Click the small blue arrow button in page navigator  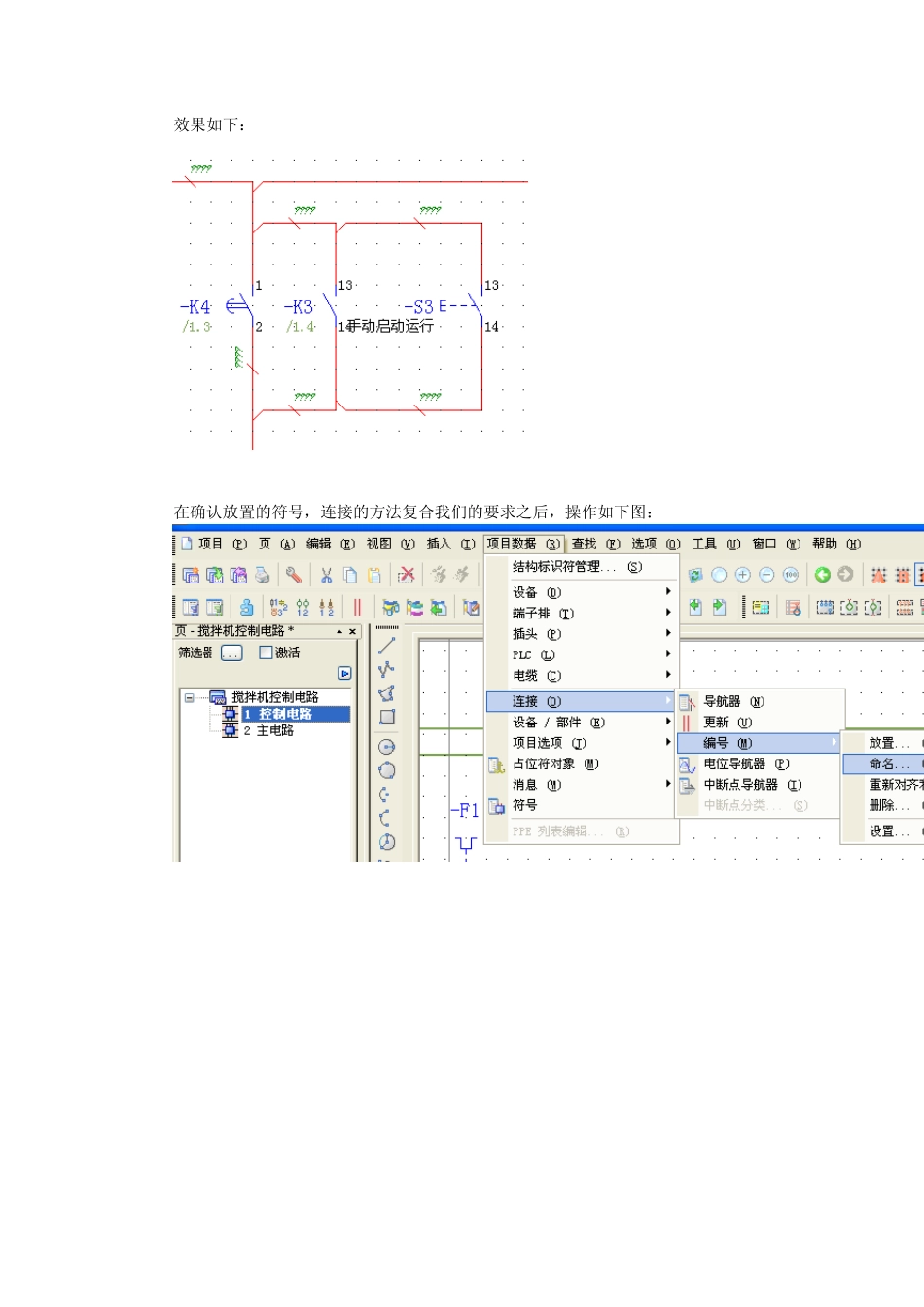coord(344,673)
